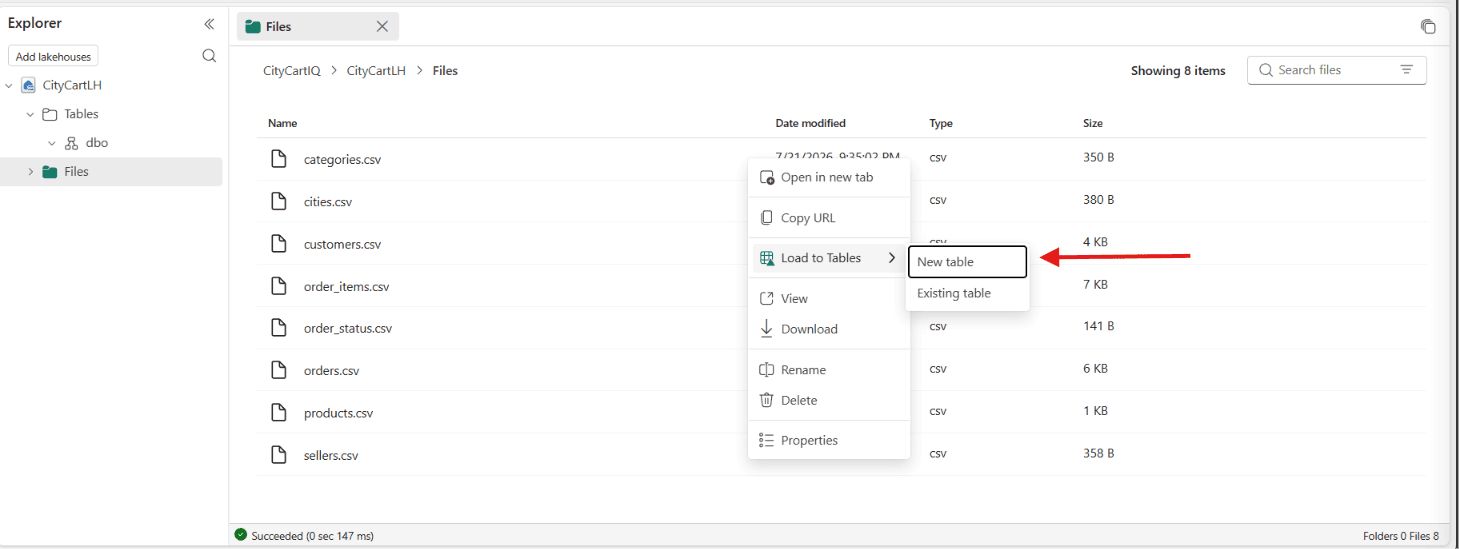Sort by the Type column header
The image size is (1459, 549).
tap(941, 123)
